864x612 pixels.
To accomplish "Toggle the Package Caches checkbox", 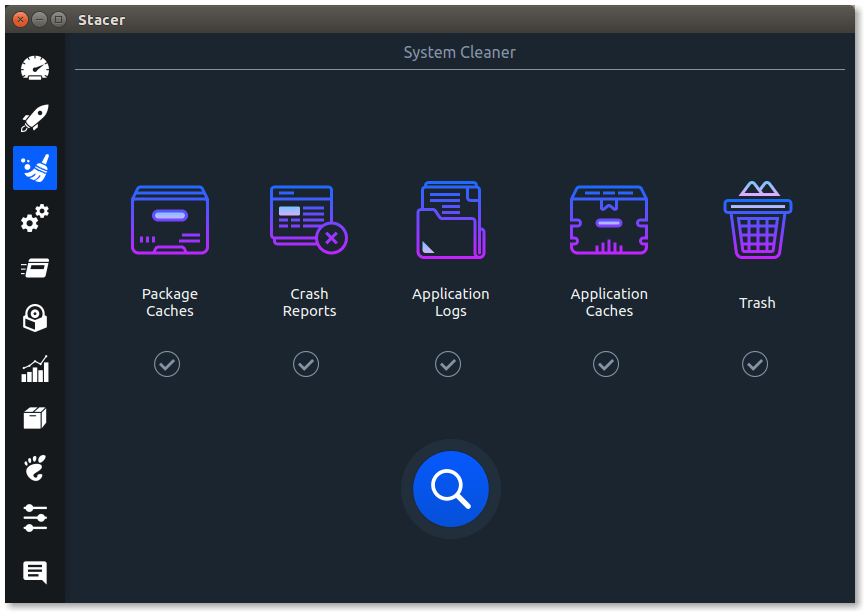I will [167, 365].
